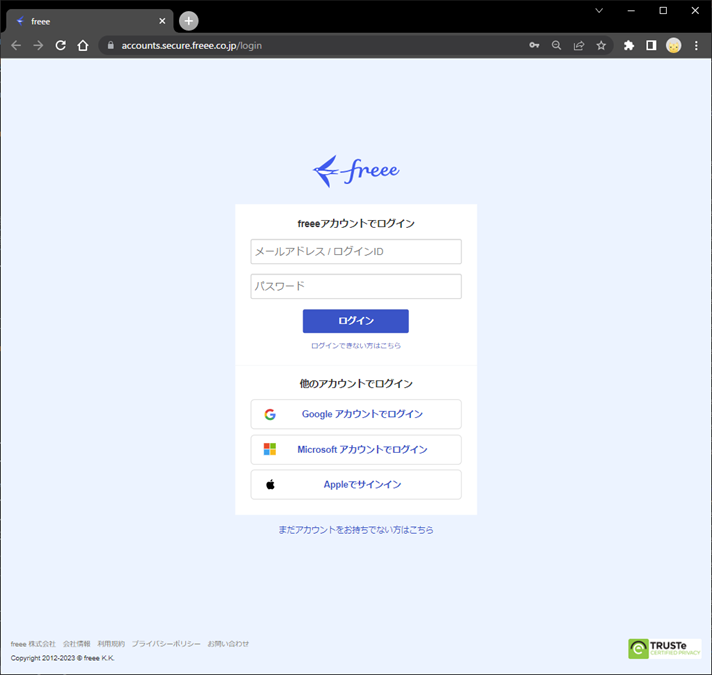This screenshot has height=675, width=712.
Task: Maximize the browser window
Action: click(663, 10)
